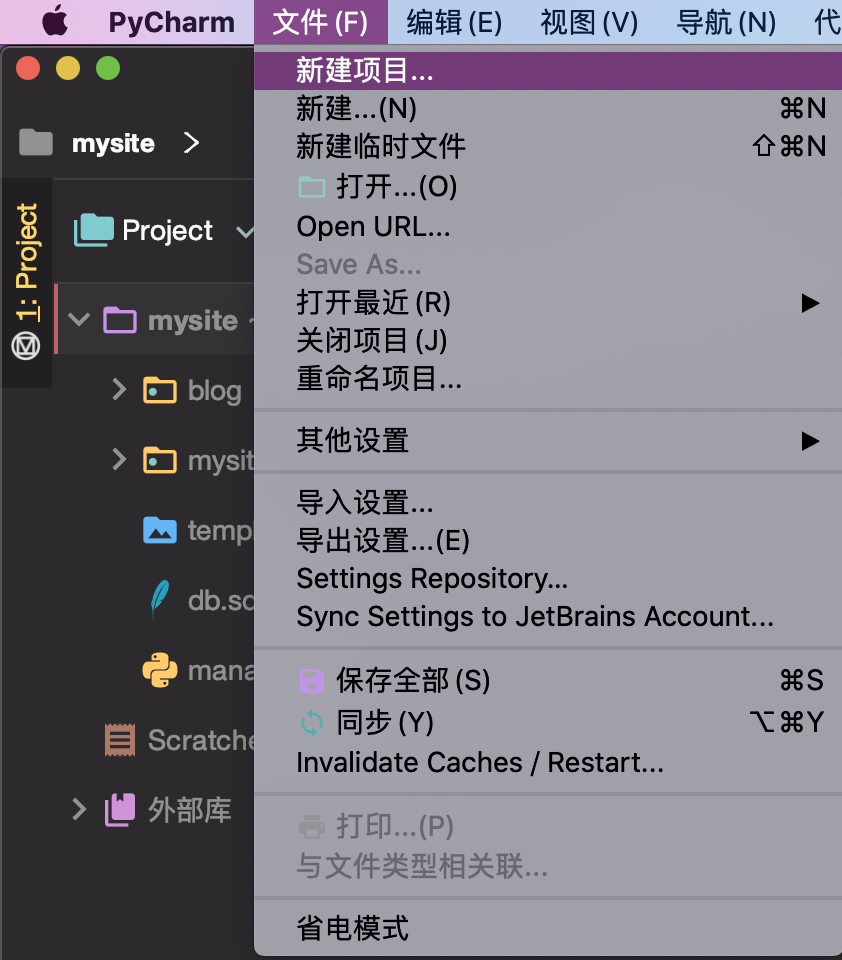Expand the blog folder
The width and height of the screenshot is (842, 960).
click(119, 389)
